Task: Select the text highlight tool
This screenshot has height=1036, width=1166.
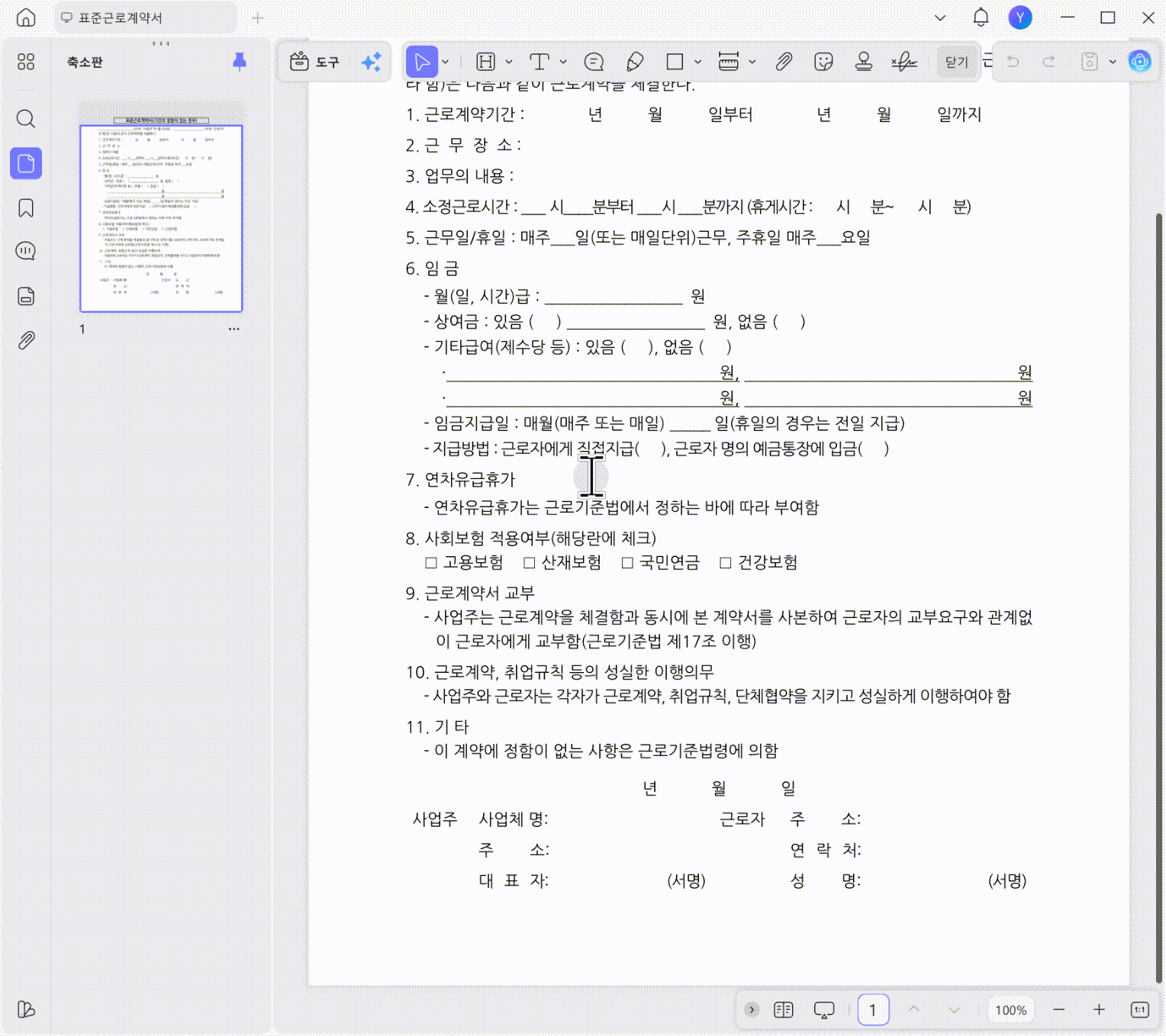Action: [486, 62]
